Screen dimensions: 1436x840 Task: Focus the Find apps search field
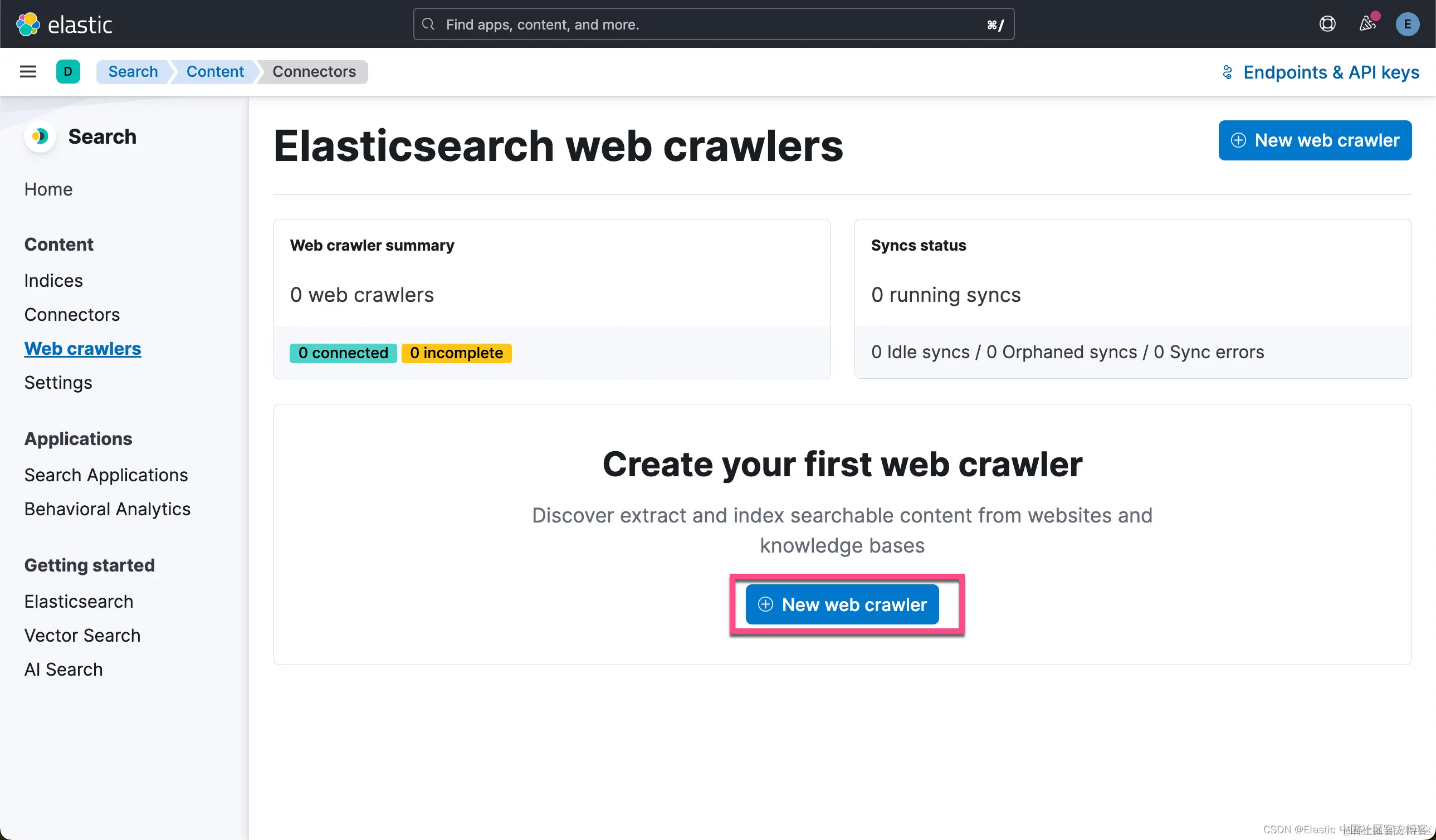(x=712, y=25)
